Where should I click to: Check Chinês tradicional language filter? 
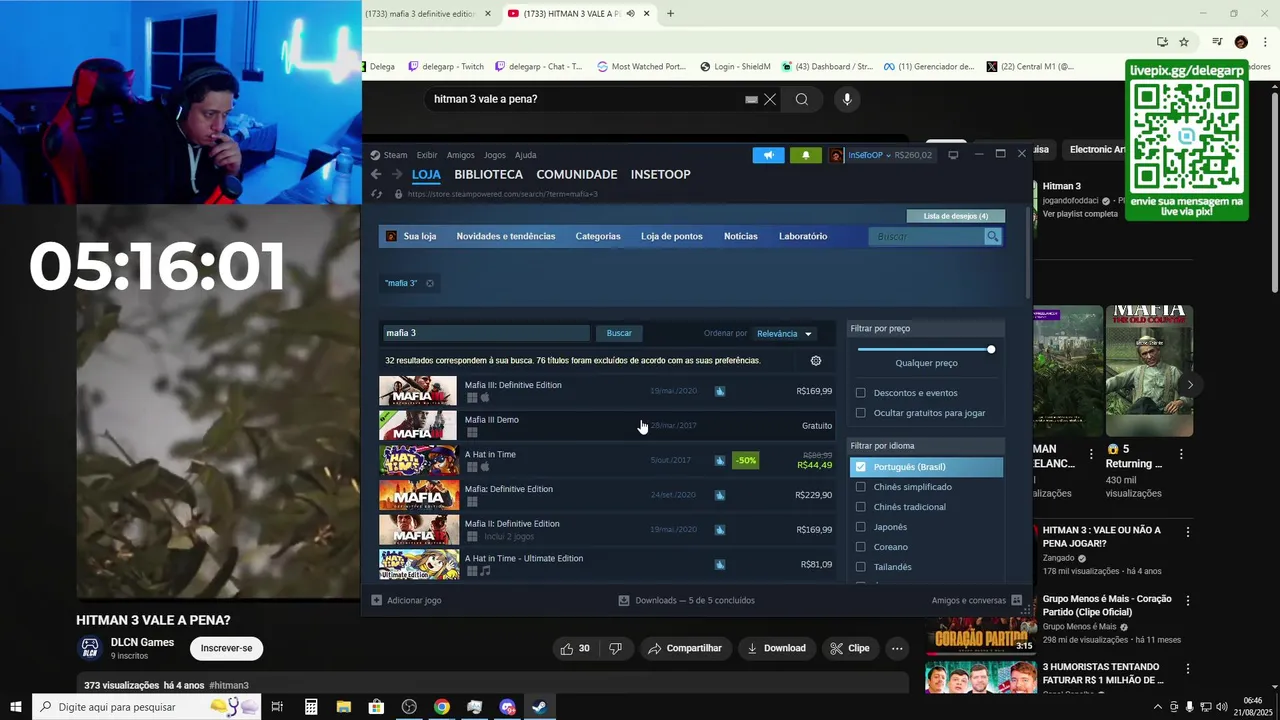click(860, 507)
